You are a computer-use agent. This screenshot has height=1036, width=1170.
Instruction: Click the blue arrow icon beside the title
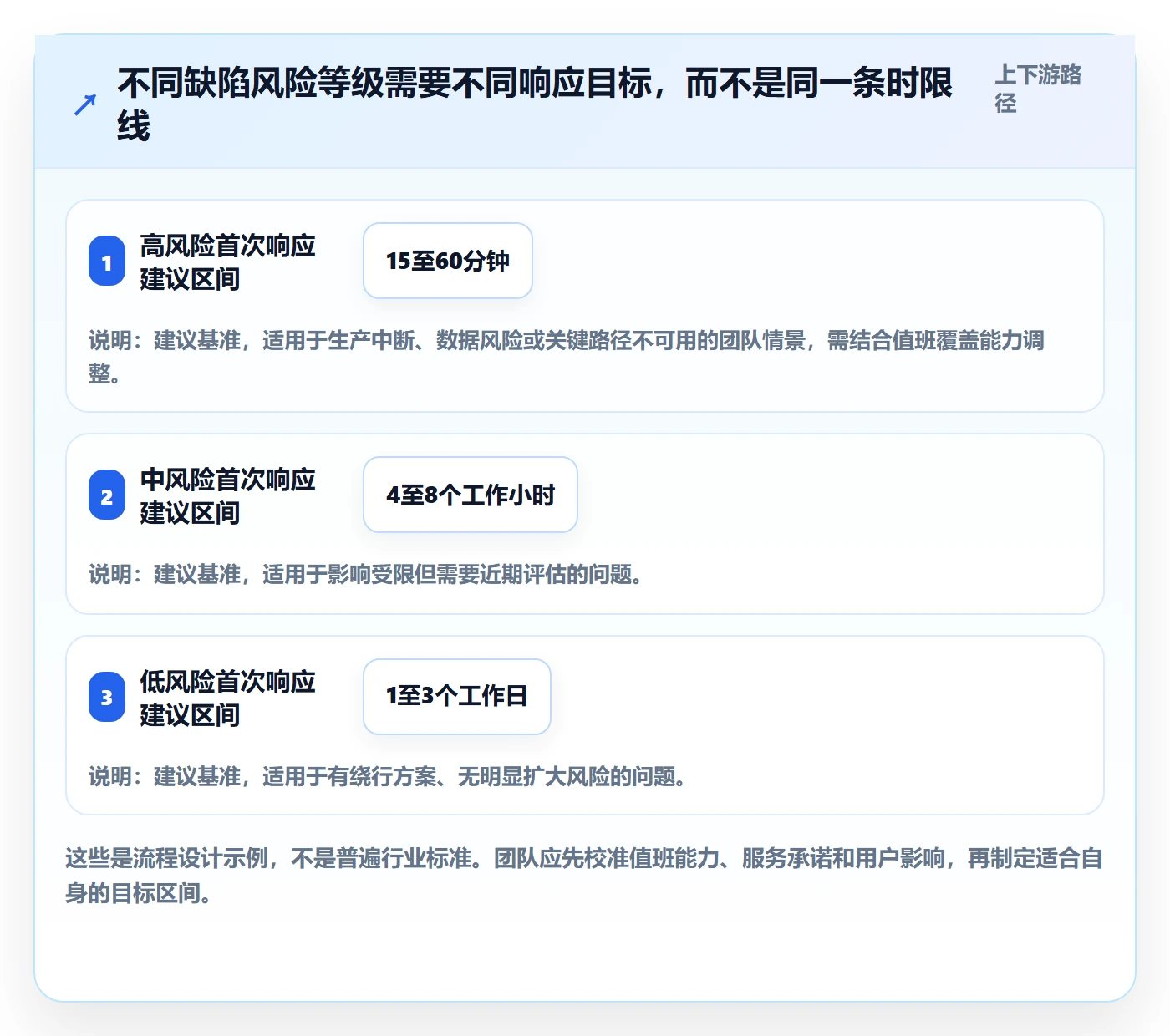click(85, 105)
